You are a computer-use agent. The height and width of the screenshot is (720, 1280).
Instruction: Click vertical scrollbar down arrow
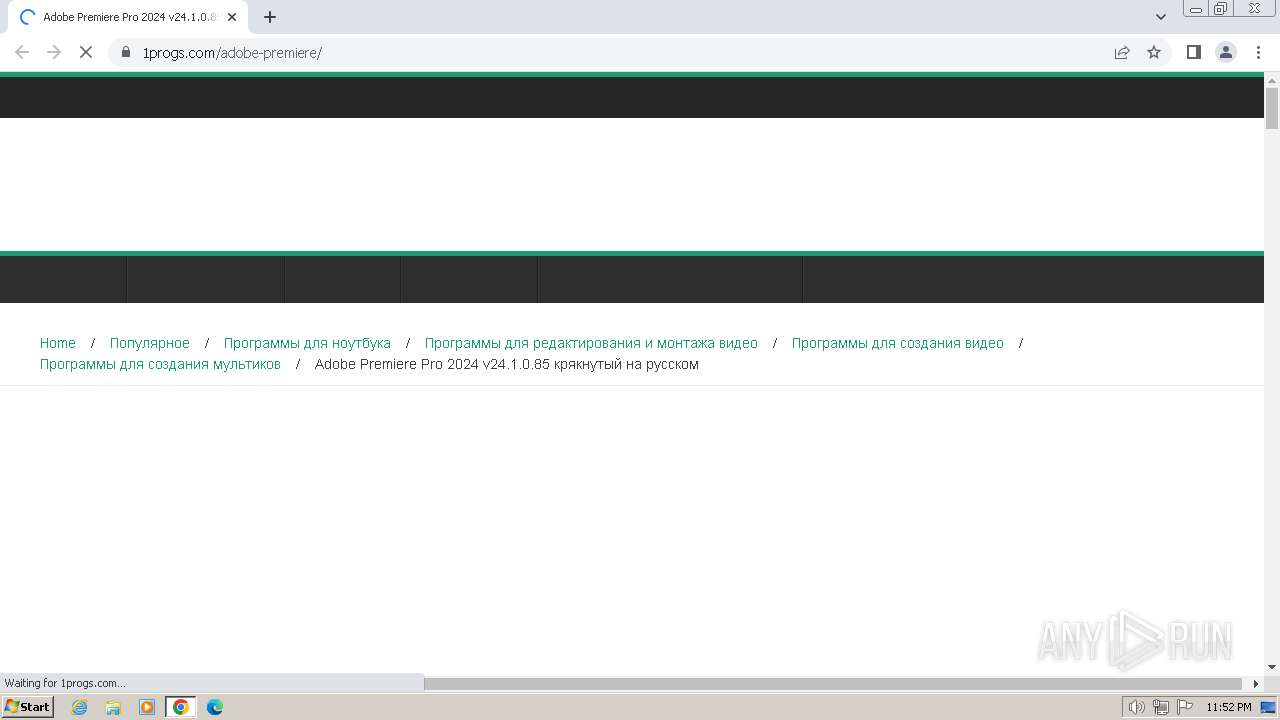coord(1272,667)
